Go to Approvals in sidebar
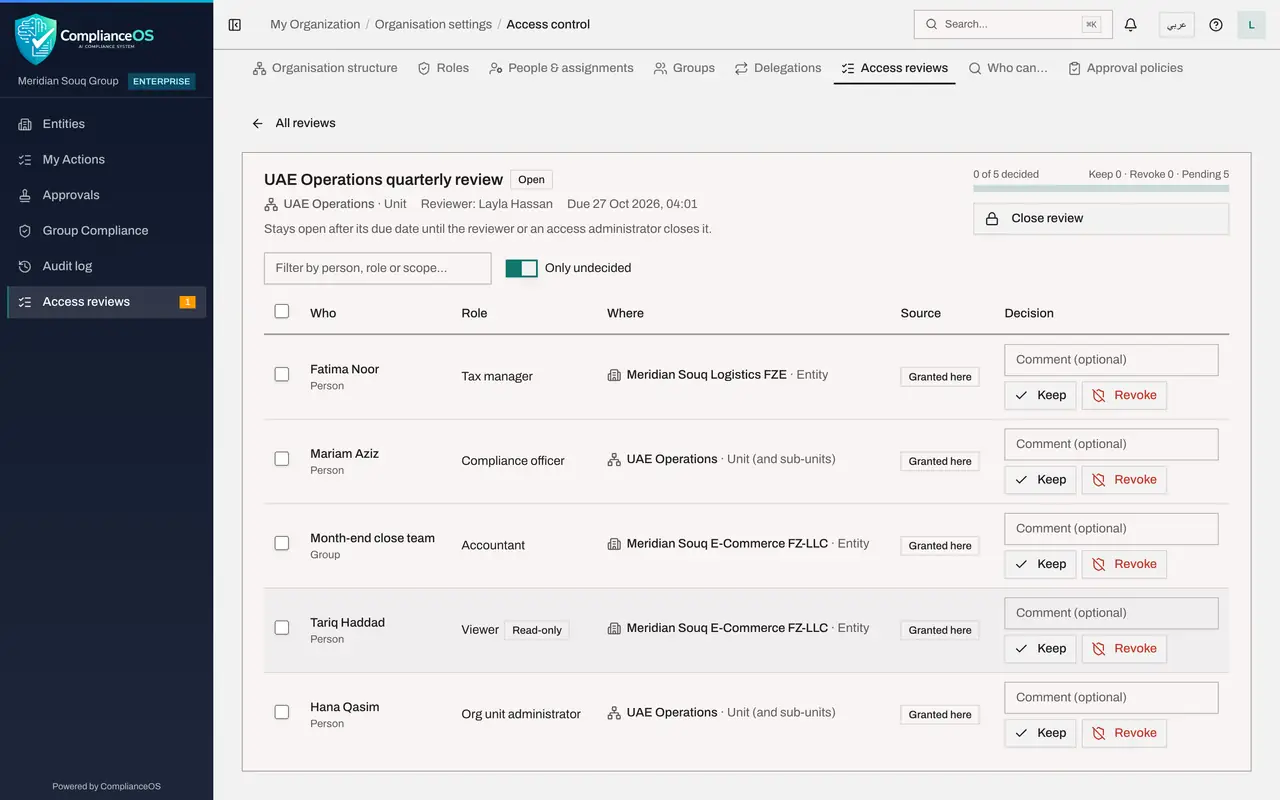Viewport: 1280px width, 800px height. [107, 195]
